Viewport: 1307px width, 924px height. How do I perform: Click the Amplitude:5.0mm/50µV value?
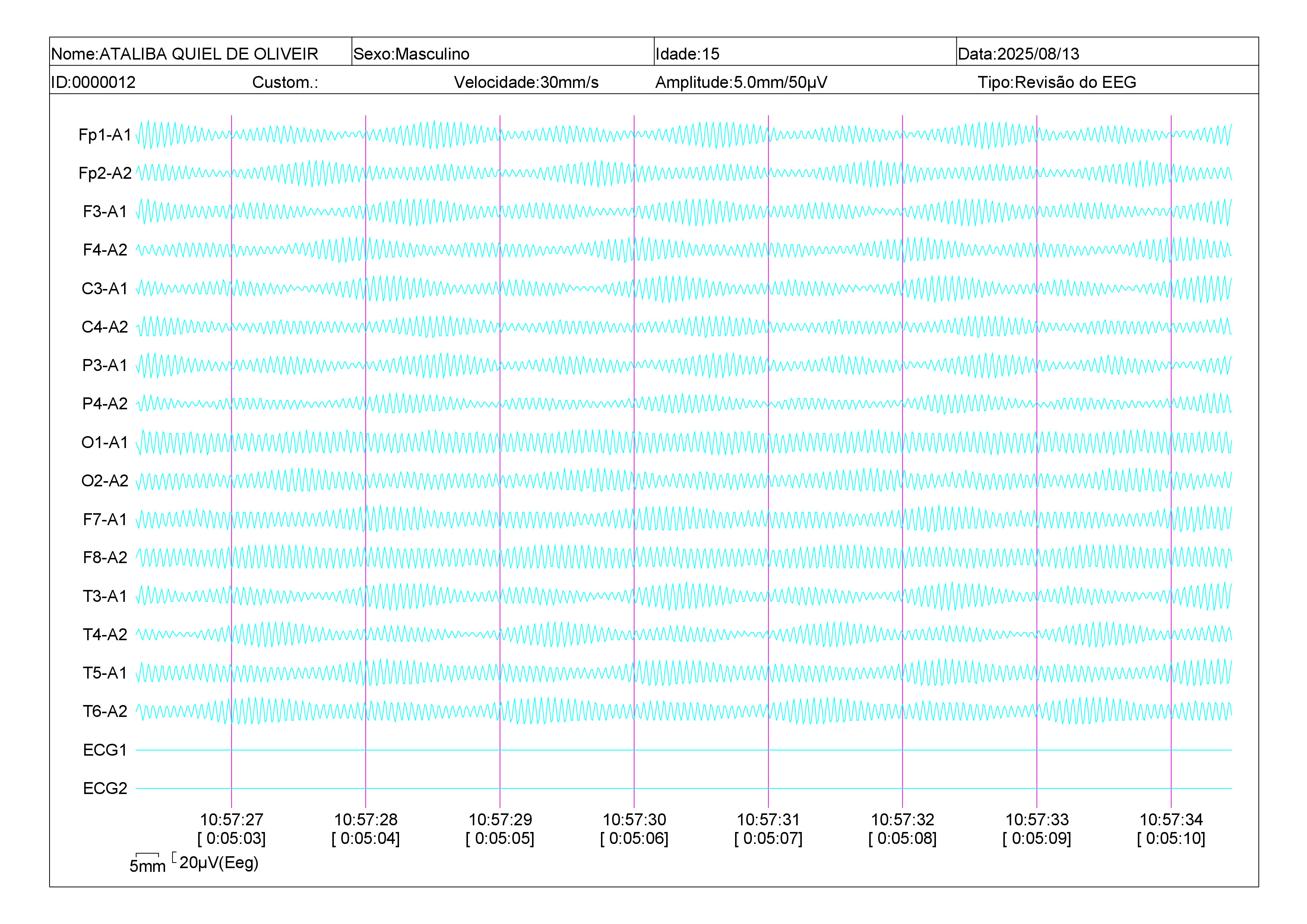point(741,83)
